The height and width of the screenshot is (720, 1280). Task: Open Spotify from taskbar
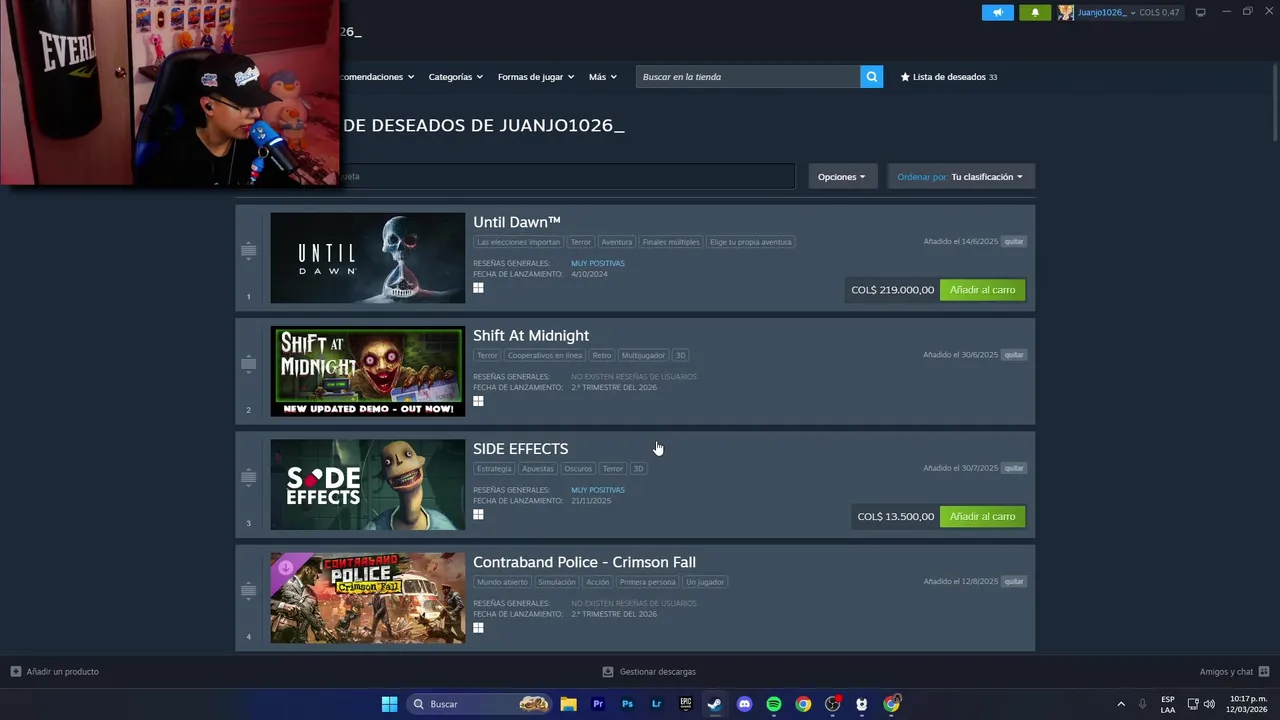pyautogui.click(x=774, y=704)
